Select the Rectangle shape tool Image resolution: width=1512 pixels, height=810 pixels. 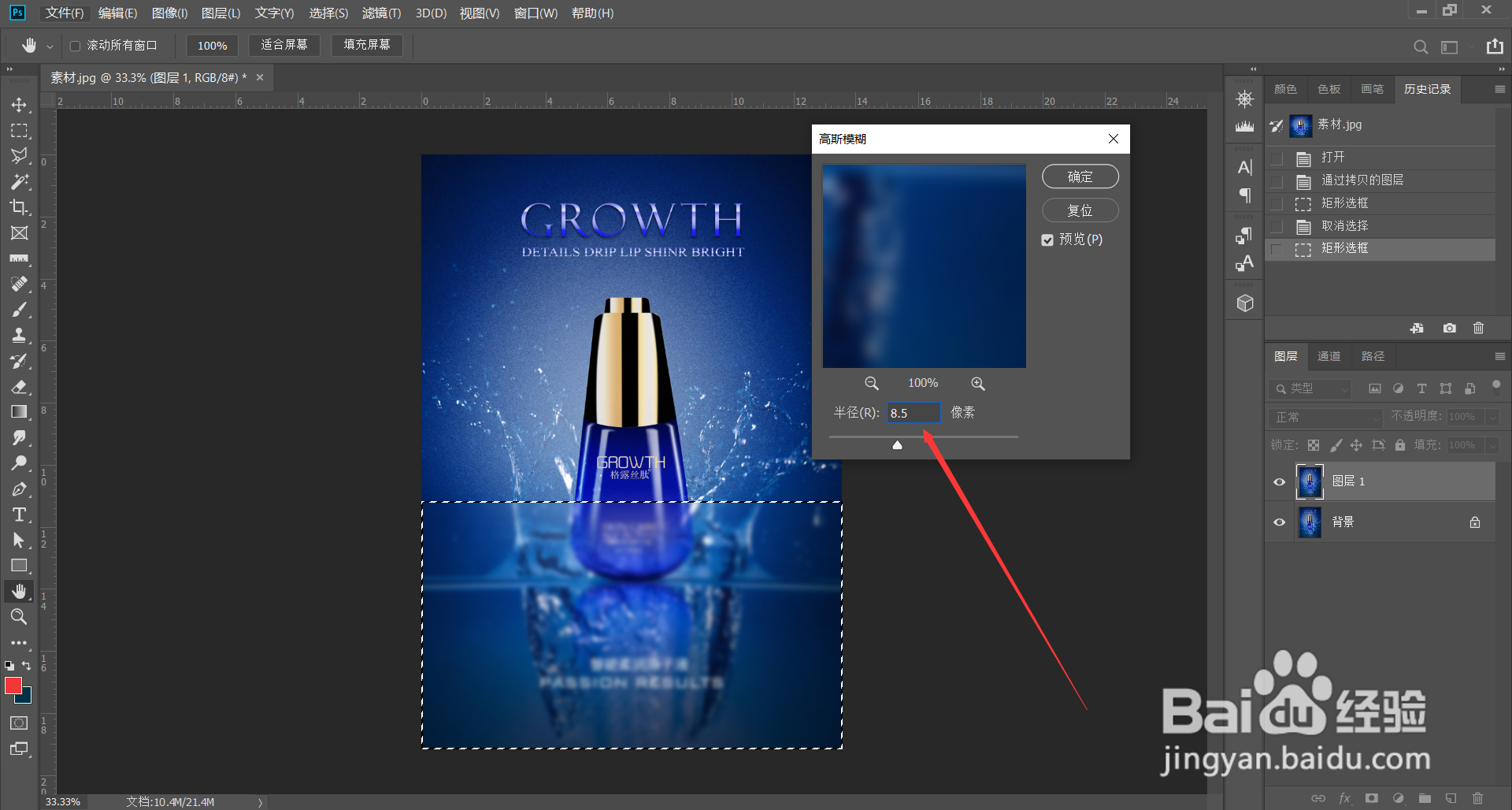click(19, 566)
